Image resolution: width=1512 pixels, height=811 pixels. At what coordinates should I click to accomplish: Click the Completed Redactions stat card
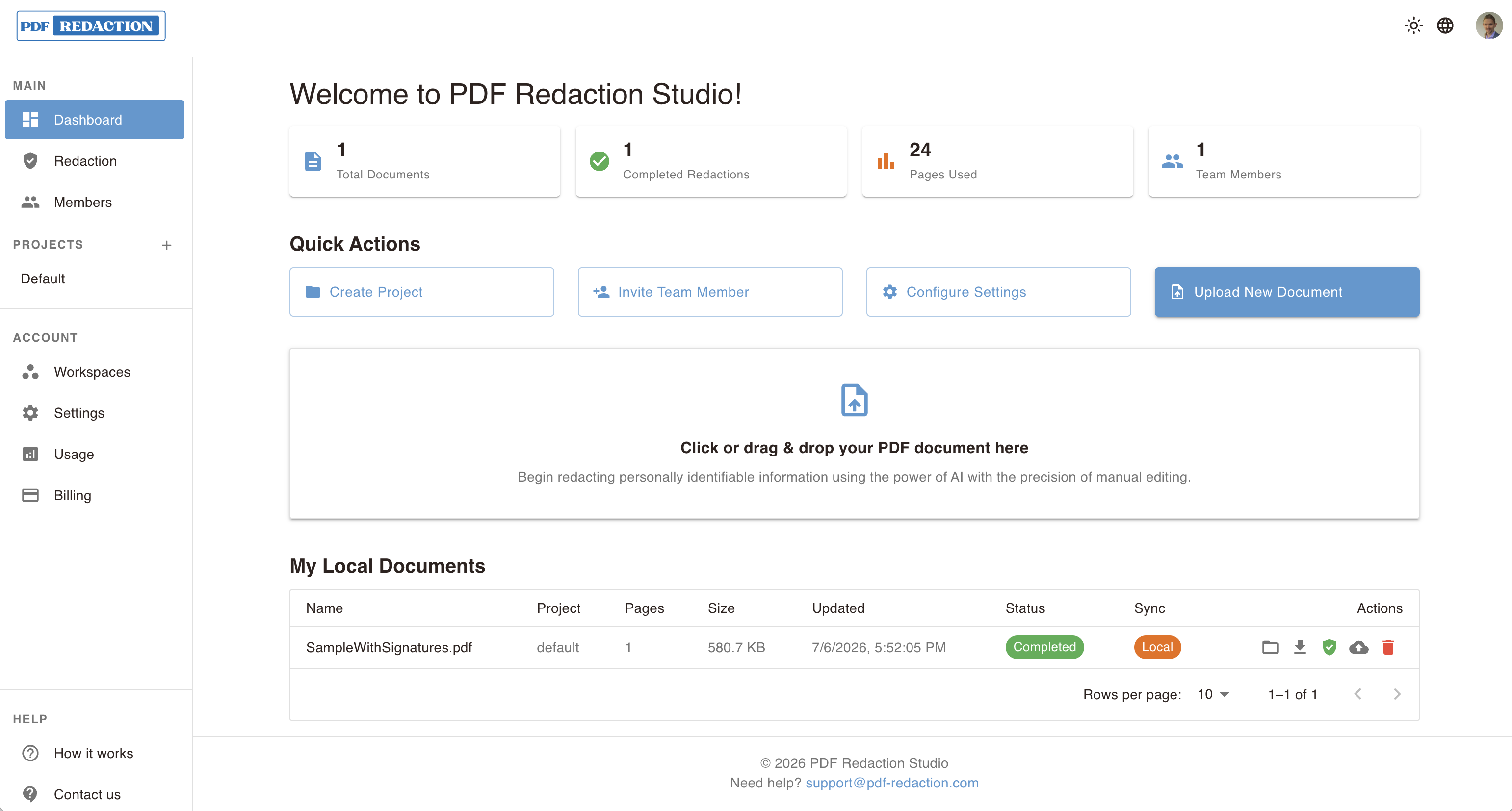pyautogui.click(x=711, y=161)
